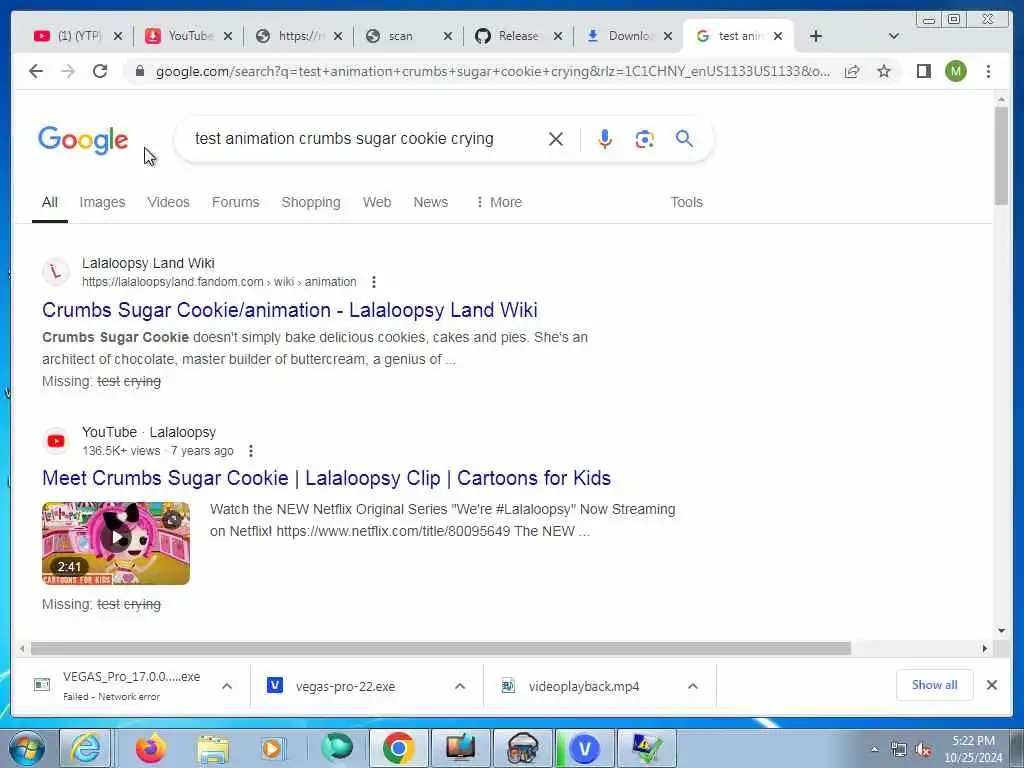Expand videoplayback.mp4 download options
The width and height of the screenshot is (1024, 768).
point(693,686)
